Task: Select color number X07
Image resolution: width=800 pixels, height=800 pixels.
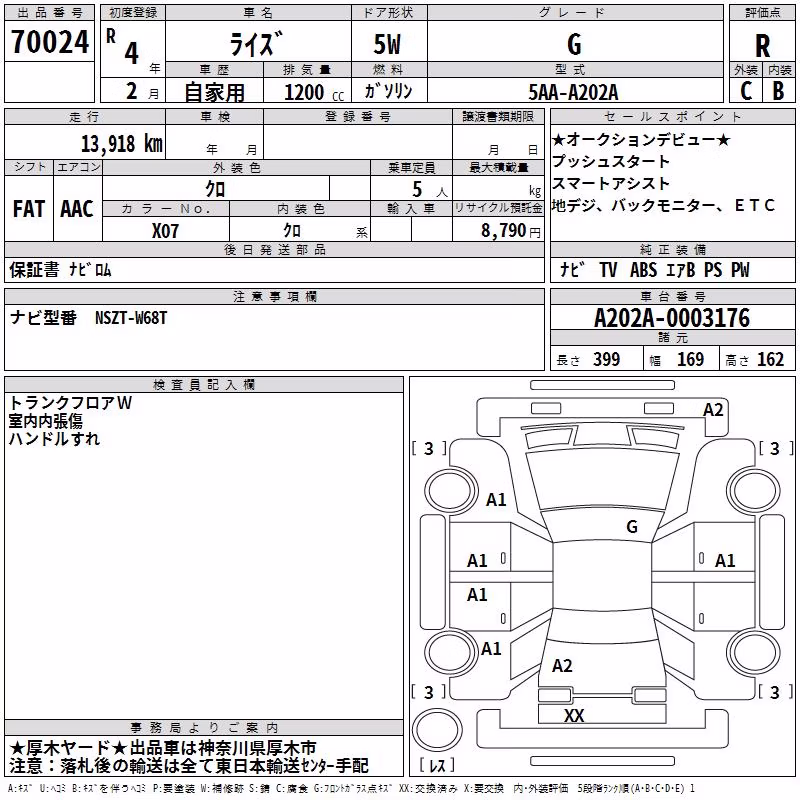Action: pos(165,231)
